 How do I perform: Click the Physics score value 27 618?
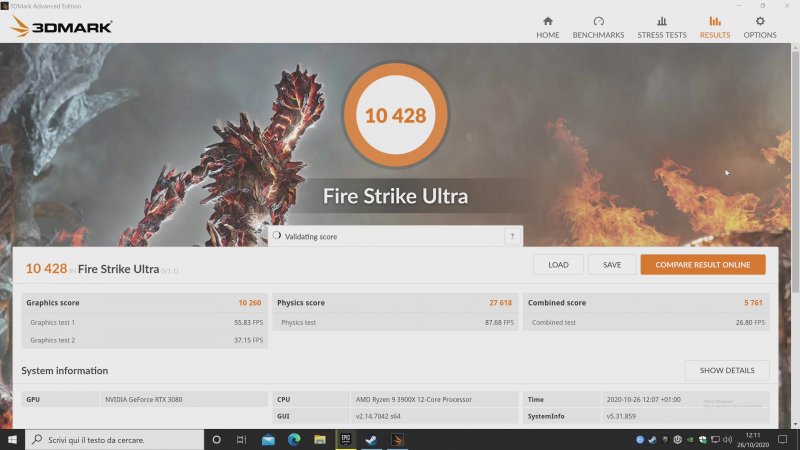(x=500, y=303)
